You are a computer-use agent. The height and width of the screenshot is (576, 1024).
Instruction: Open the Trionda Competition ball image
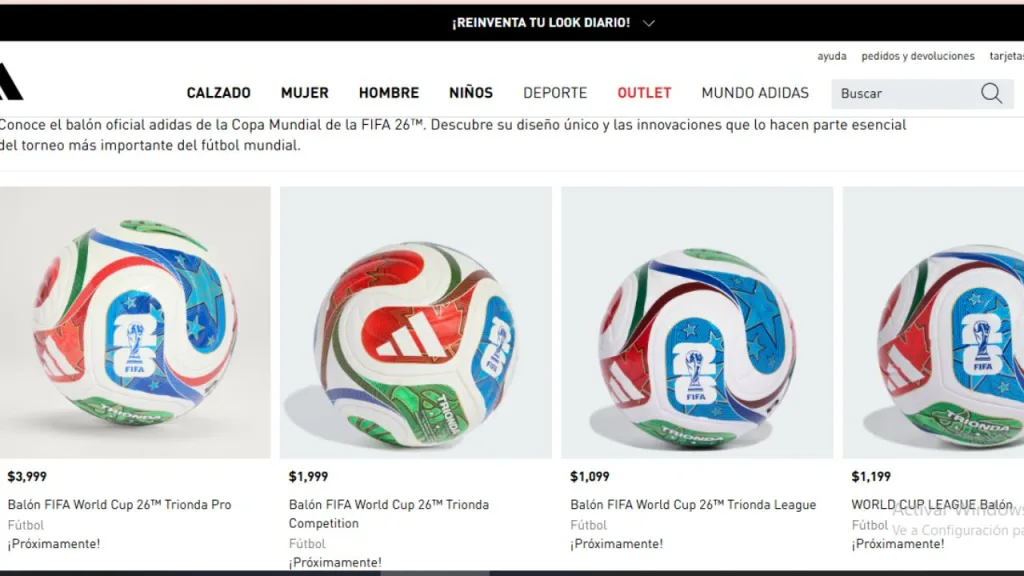point(416,323)
